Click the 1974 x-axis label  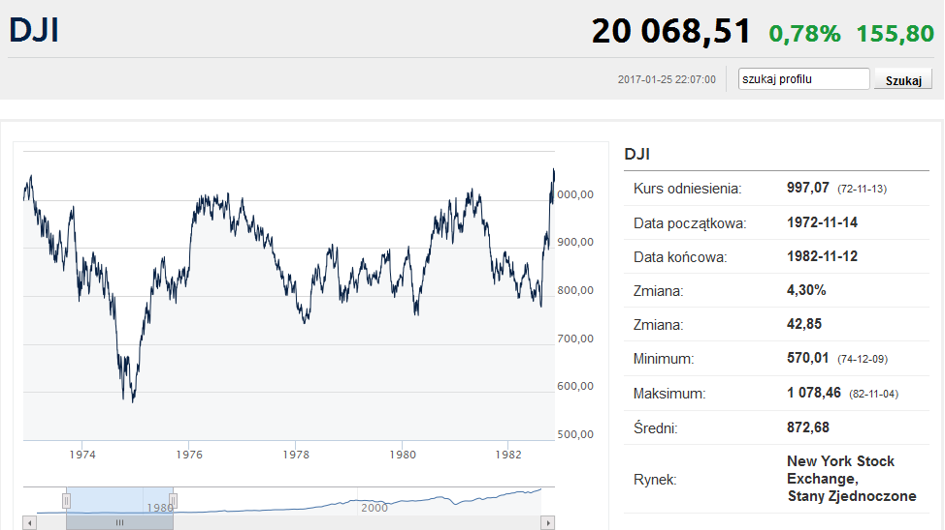point(82,455)
